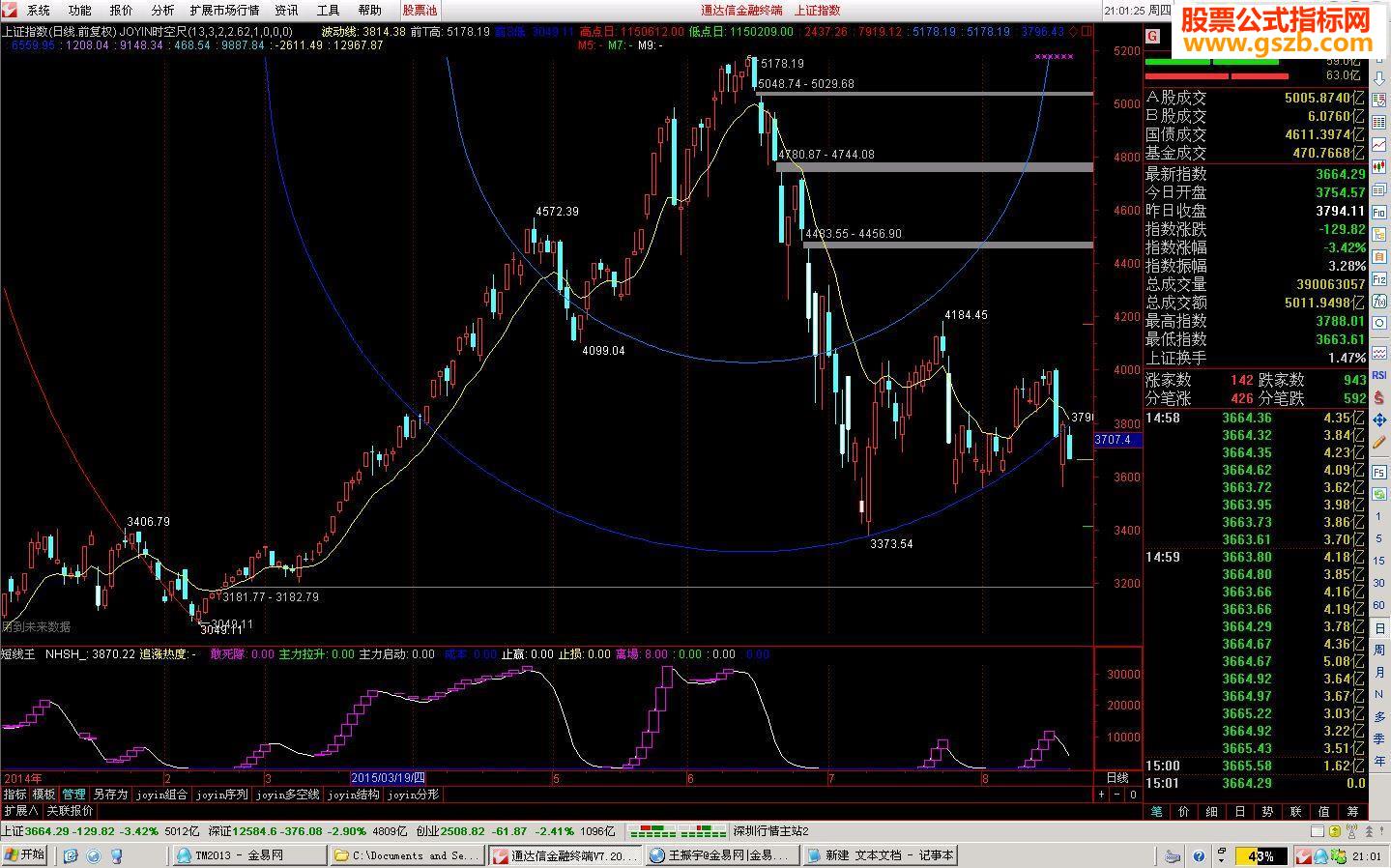Click the circle icon in right toolbar
Viewport: 1391px width, 868px height.
pyautogui.click(x=1379, y=323)
